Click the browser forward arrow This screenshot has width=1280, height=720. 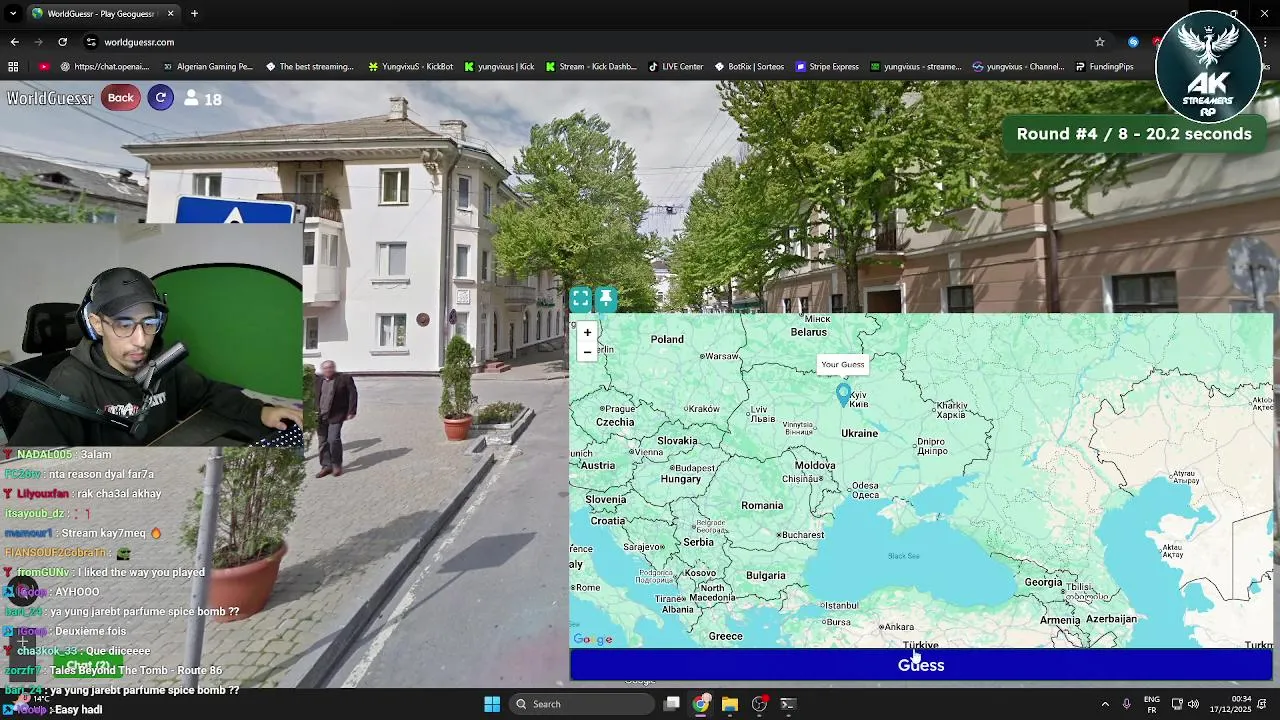pyautogui.click(x=38, y=42)
